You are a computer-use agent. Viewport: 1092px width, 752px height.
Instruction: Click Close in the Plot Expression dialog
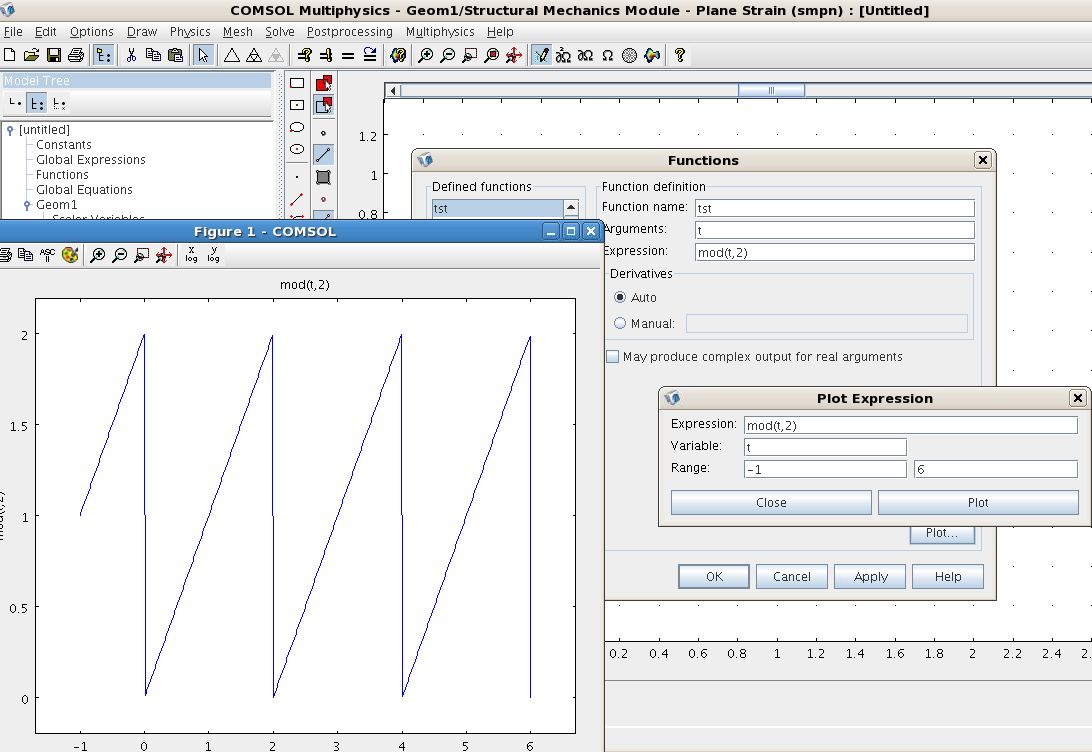tap(771, 503)
